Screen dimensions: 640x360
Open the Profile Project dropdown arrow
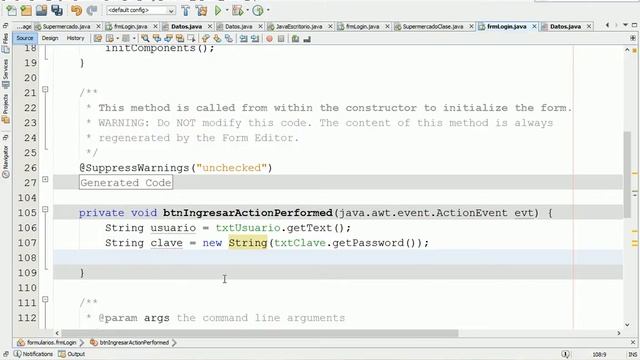[x=268, y=10]
